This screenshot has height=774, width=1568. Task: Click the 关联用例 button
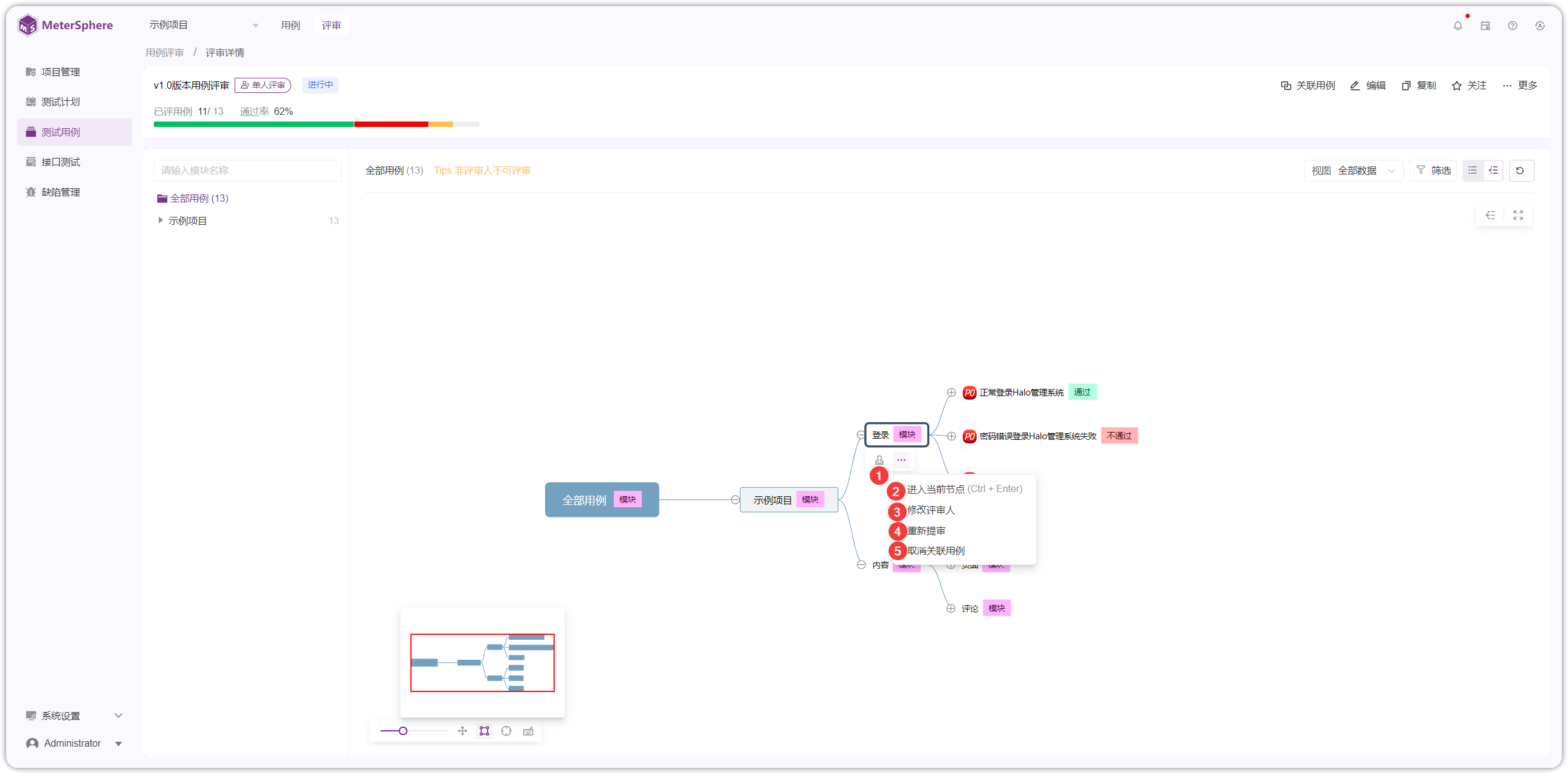point(1307,85)
